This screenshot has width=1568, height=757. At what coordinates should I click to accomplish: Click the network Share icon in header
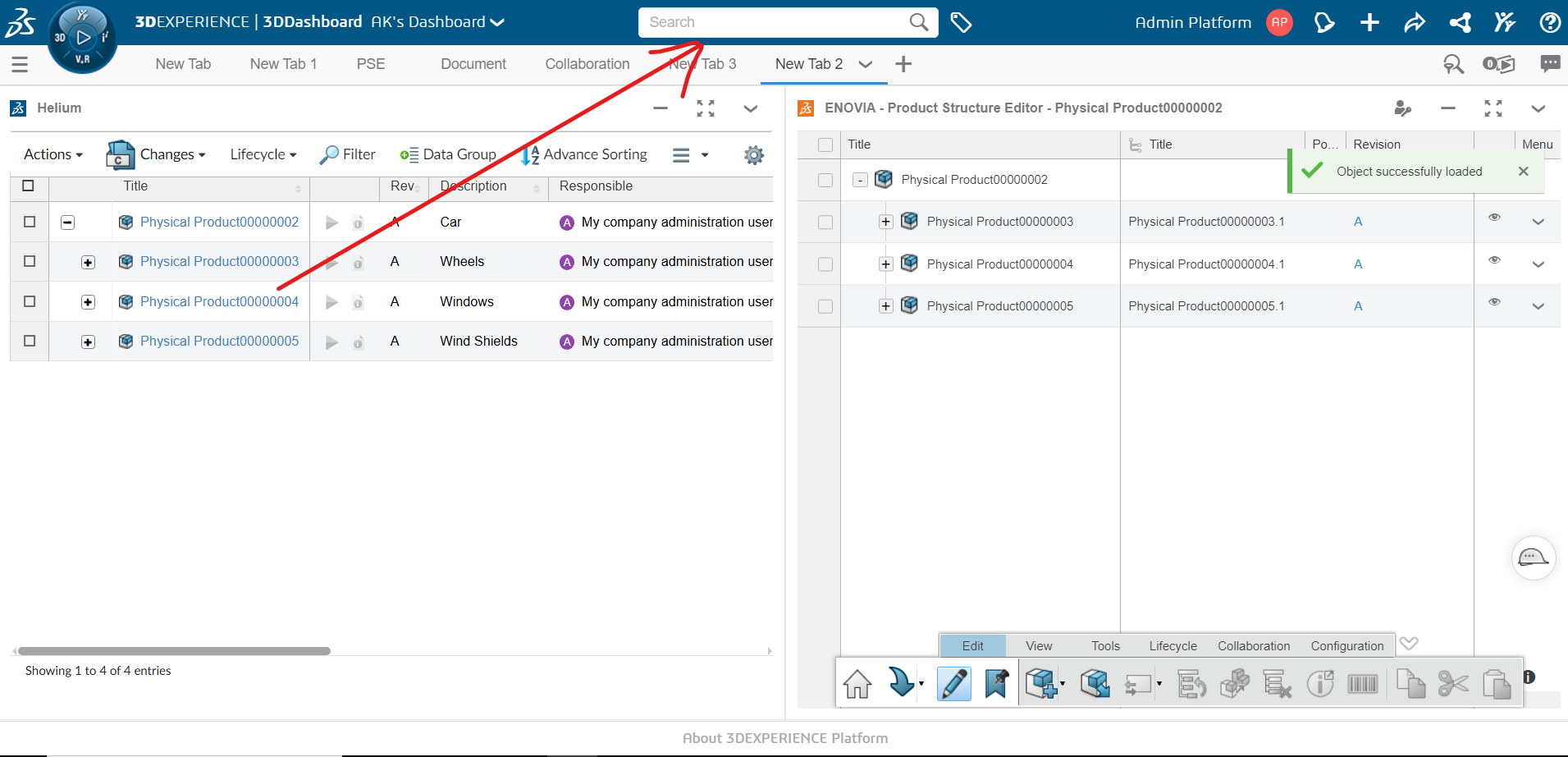[x=1460, y=22]
